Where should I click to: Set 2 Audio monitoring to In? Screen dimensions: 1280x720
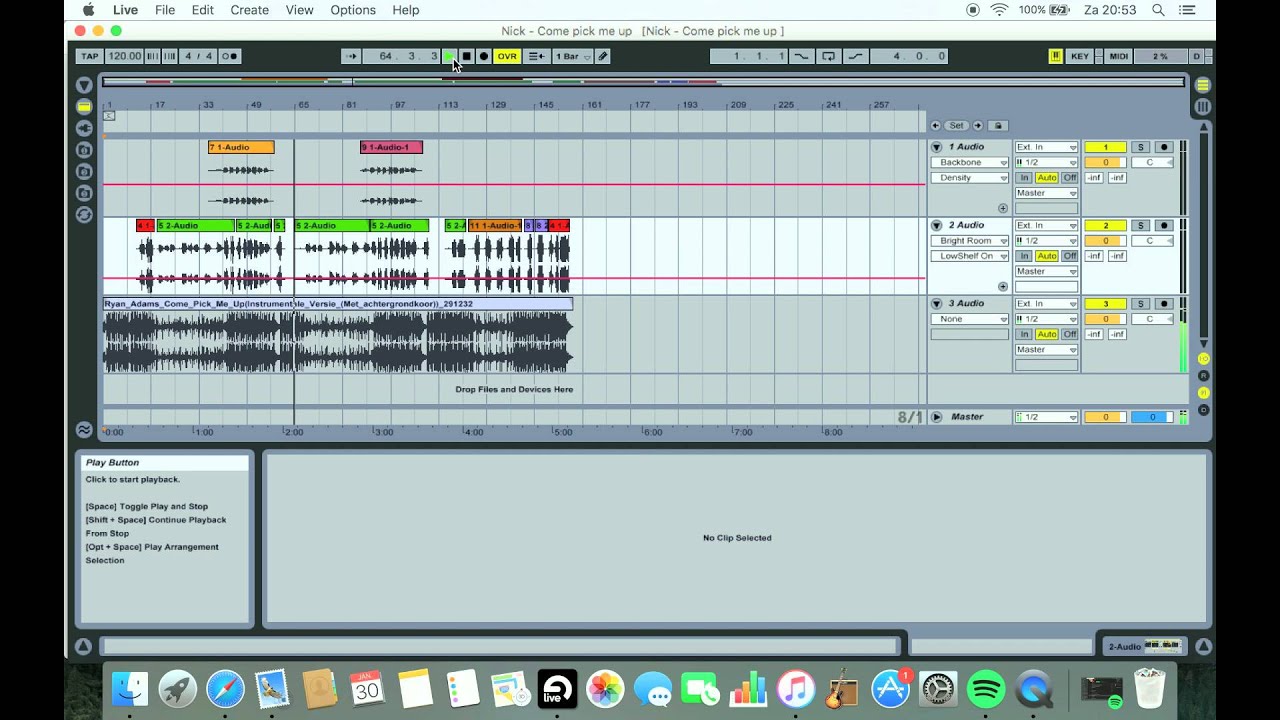pyautogui.click(x=1024, y=256)
